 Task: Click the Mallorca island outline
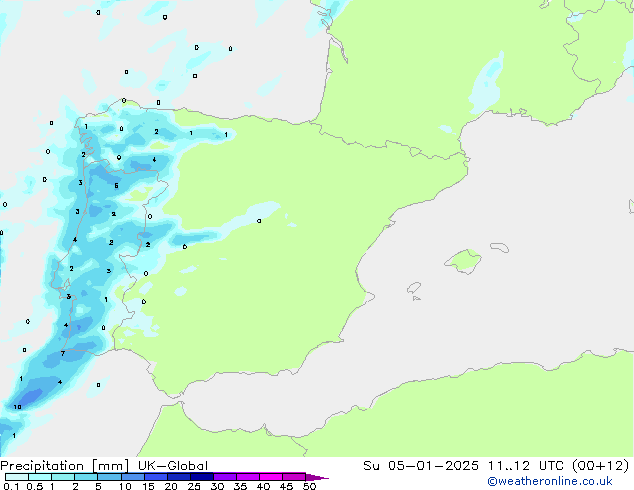click(x=463, y=261)
